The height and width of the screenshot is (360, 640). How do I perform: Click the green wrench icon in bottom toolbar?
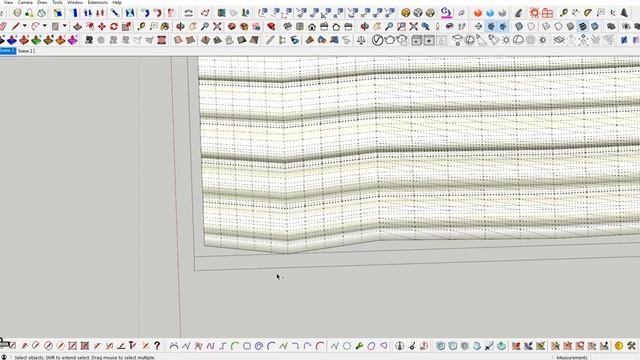tap(359, 346)
